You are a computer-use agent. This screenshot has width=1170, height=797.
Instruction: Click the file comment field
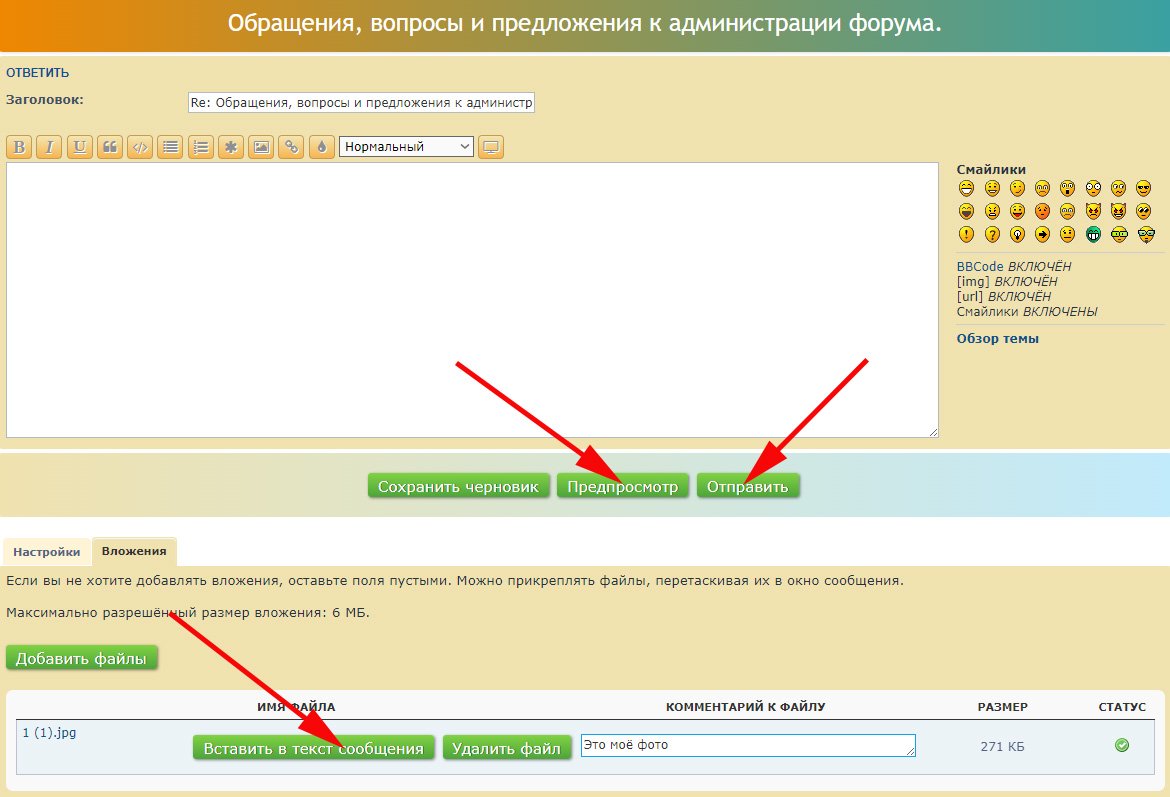tap(747, 746)
